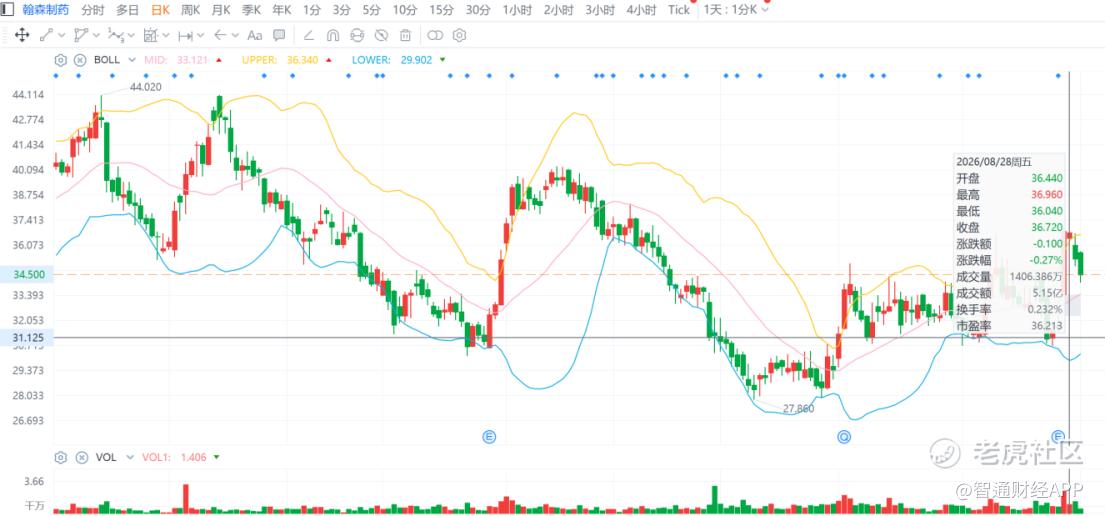Open BOLL indicator settings gear
1105x516 pixels.
click(61, 60)
